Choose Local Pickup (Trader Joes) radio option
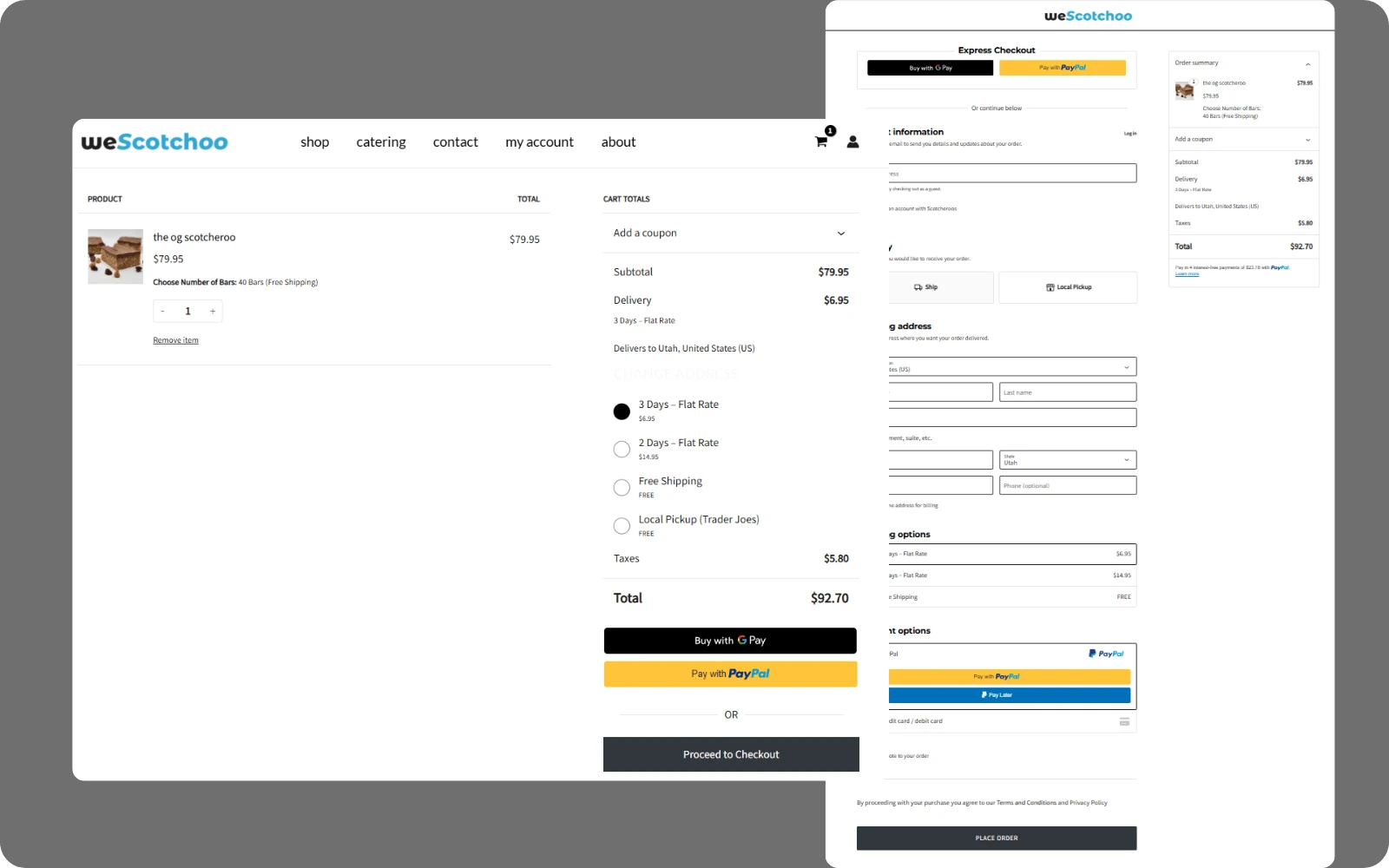Image resolution: width=1389 pixels, height=868 pixels. coord(622,526)
